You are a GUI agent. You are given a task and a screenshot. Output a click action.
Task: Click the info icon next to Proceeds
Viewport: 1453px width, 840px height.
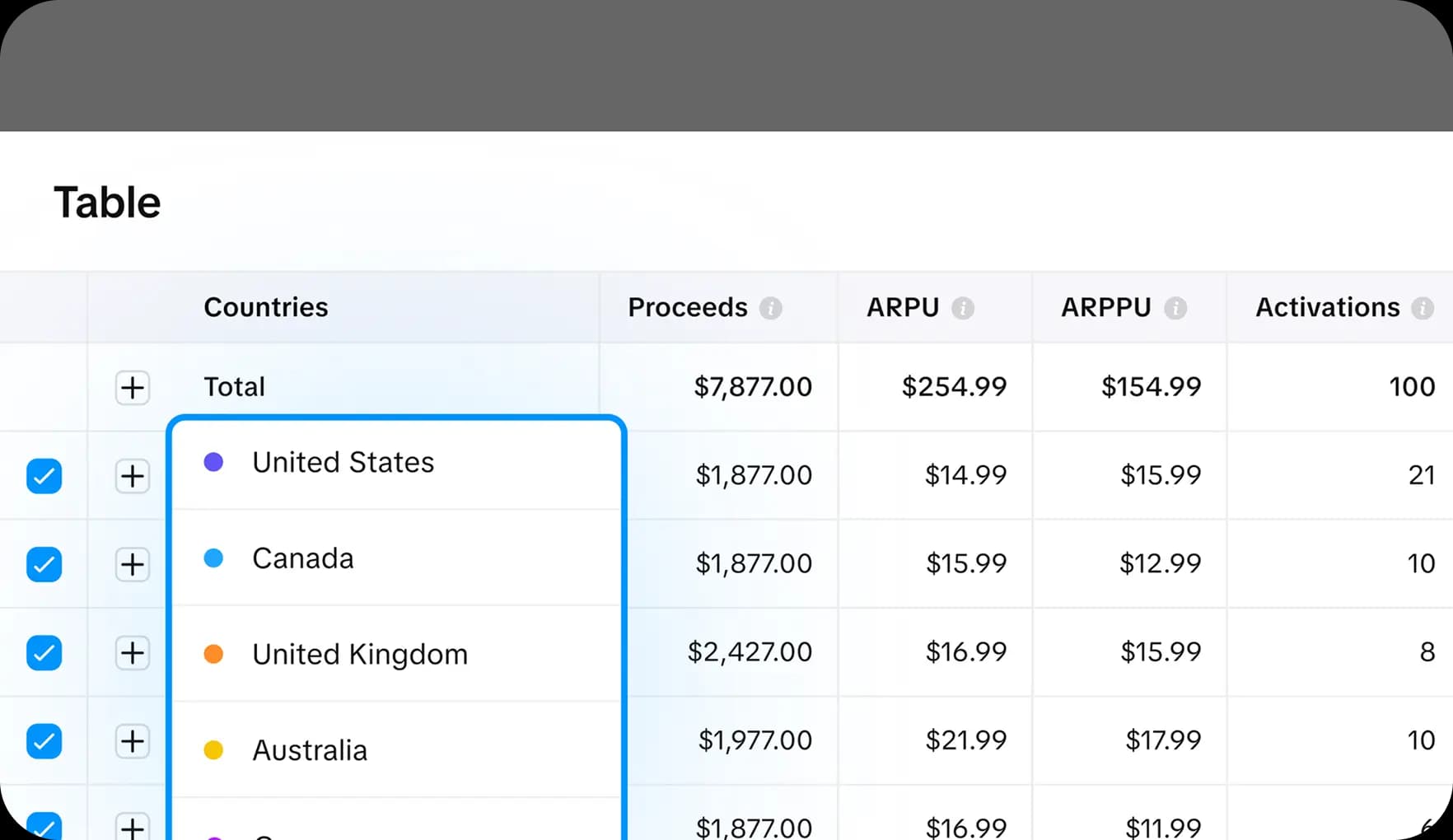click(x=771, y=307)
